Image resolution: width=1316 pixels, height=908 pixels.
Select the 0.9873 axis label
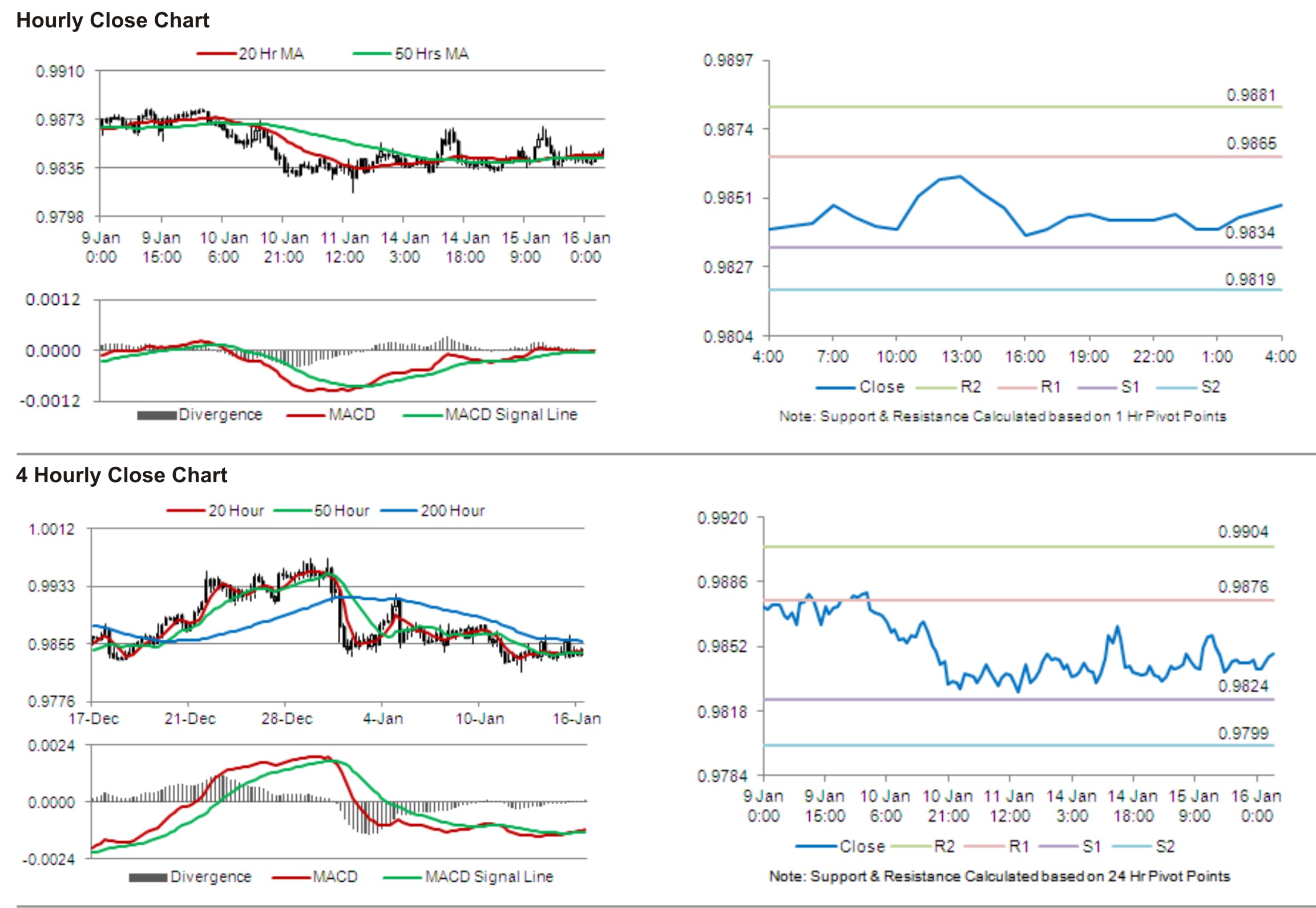[60, 120]
